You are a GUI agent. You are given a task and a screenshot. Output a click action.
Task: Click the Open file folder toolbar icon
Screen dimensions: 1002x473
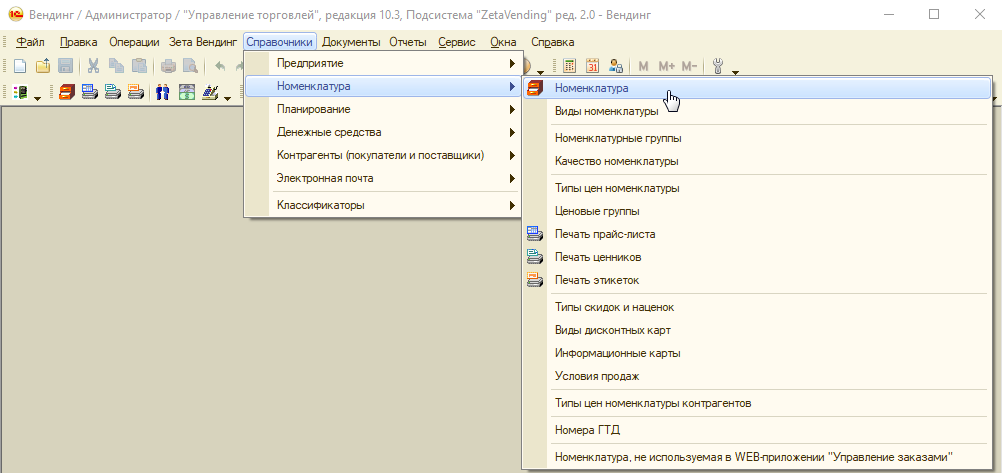tap(43, 66)
